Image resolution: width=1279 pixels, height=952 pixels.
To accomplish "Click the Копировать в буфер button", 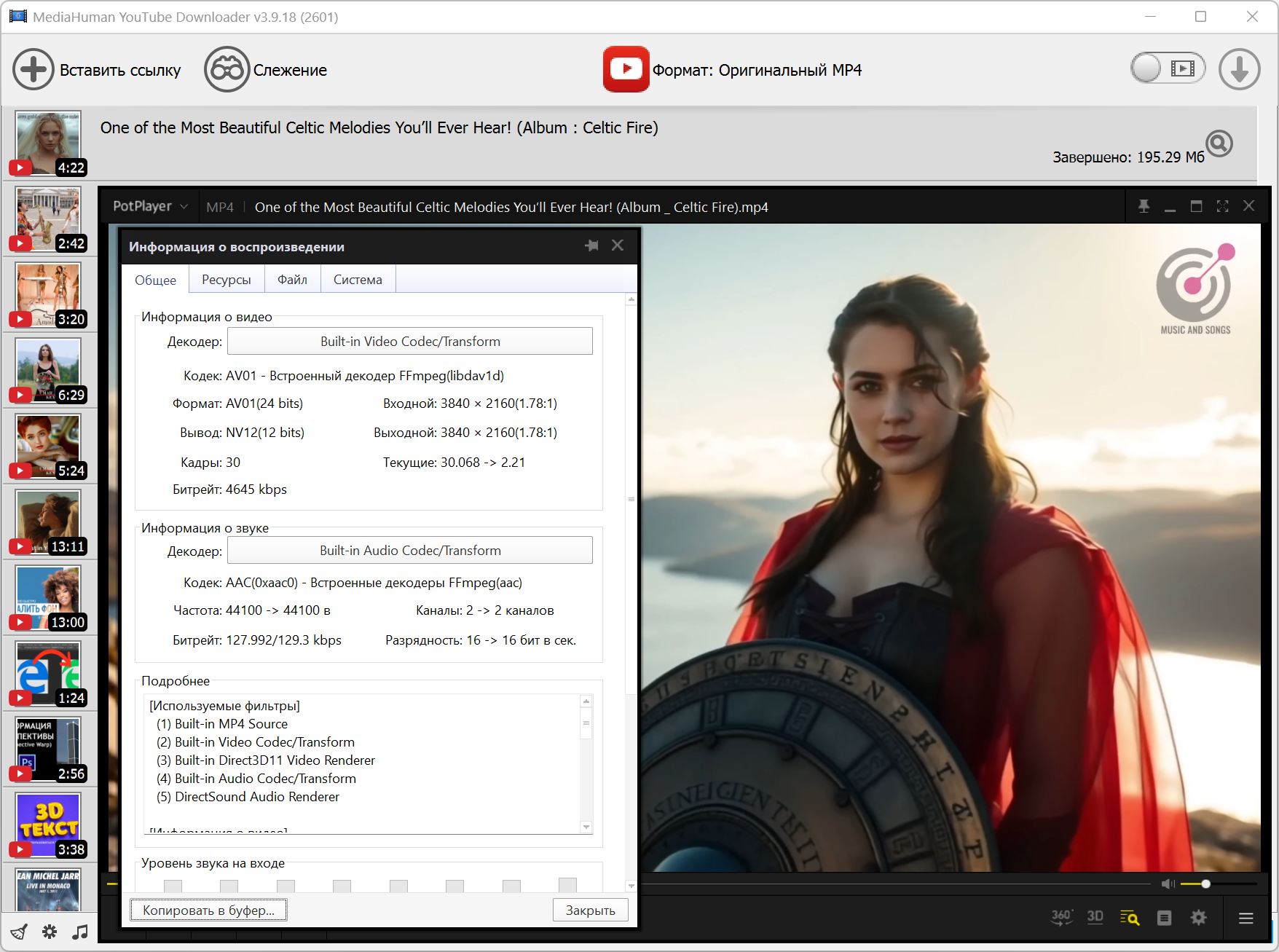I will (208, 910).
